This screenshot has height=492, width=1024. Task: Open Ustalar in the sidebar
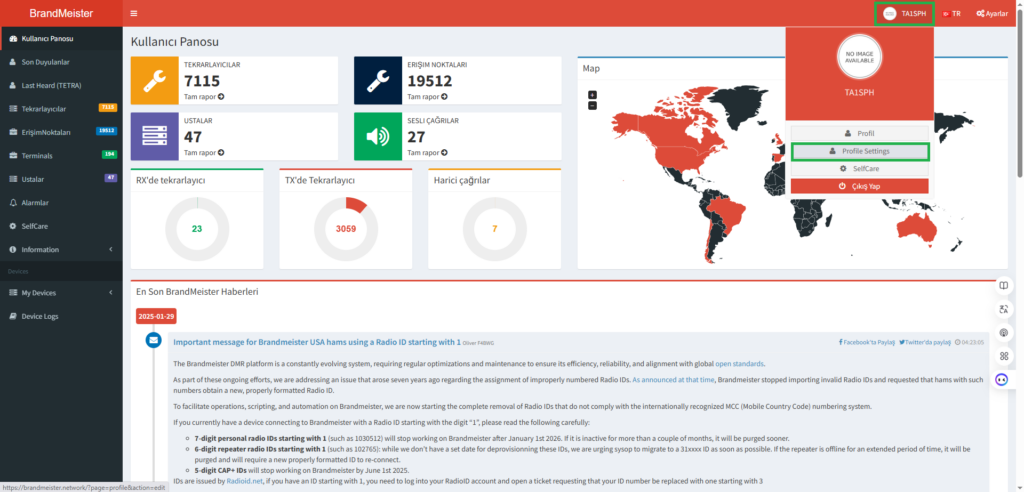(x=61, y=179)
